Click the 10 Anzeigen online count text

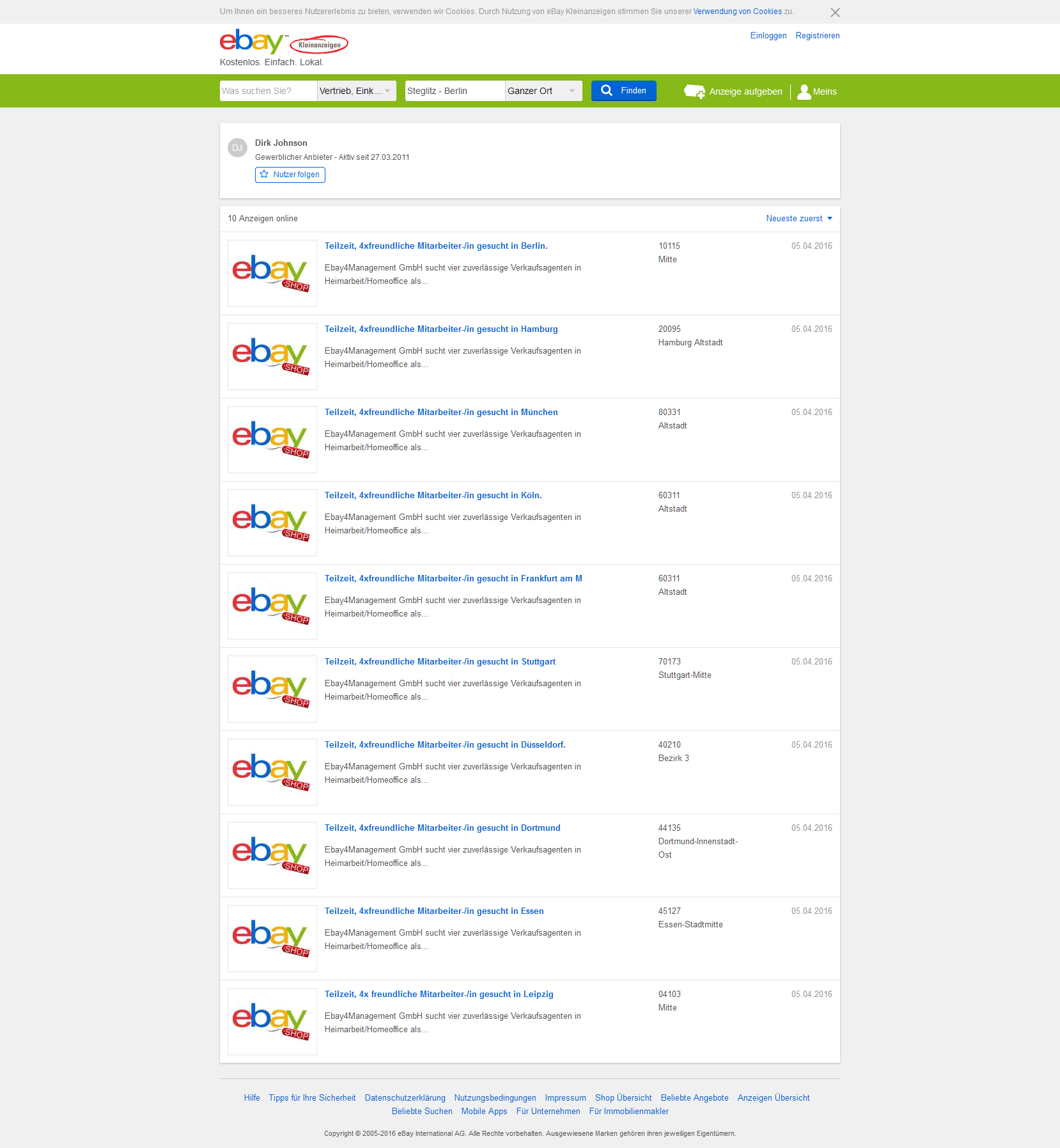[263, 219]
